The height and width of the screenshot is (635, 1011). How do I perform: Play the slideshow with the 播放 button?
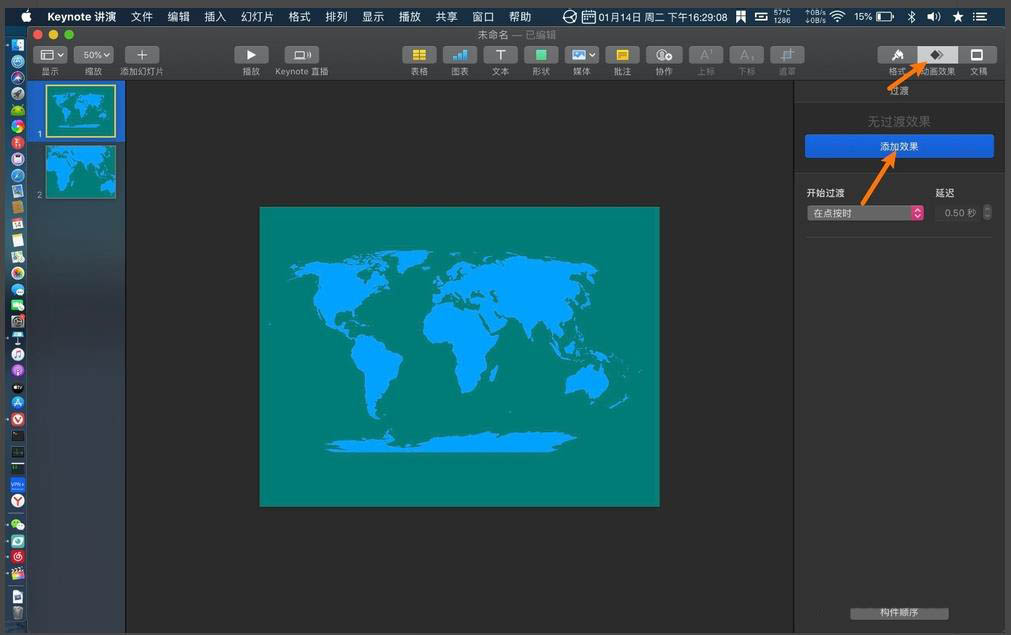point(251,55)
